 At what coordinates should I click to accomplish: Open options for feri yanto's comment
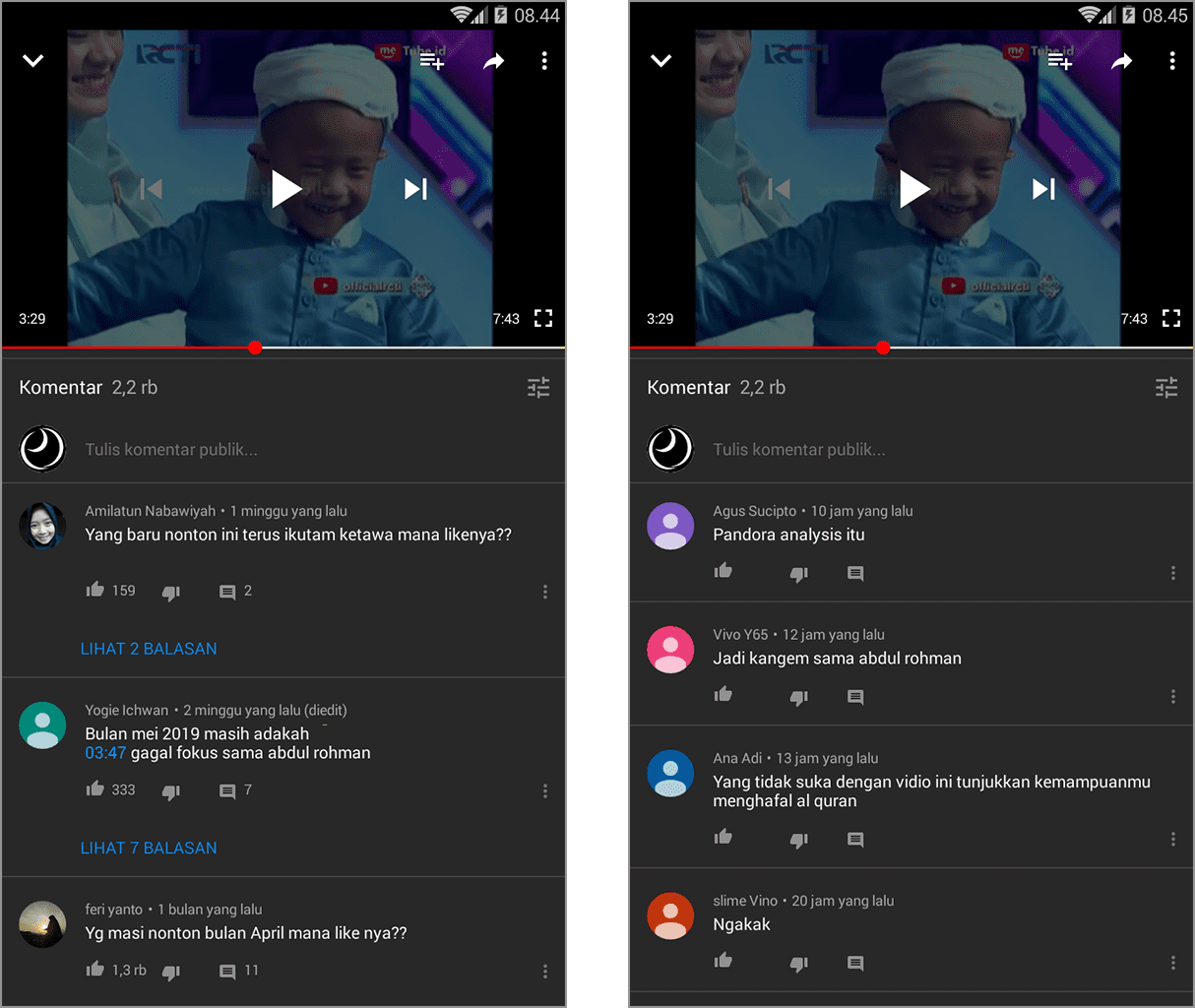(x=545, y=972)
